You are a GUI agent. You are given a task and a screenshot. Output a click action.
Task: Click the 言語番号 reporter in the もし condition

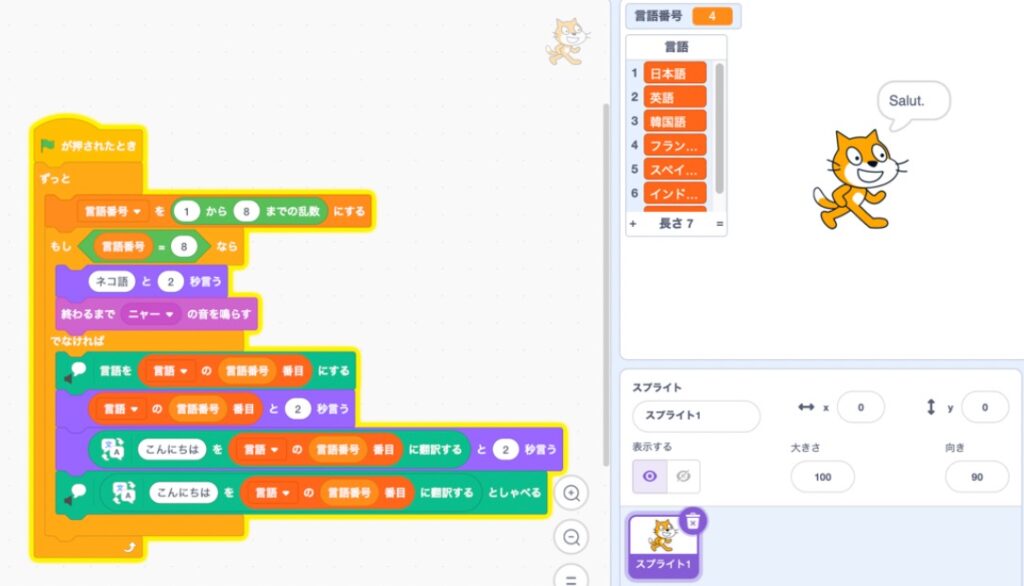123,246
